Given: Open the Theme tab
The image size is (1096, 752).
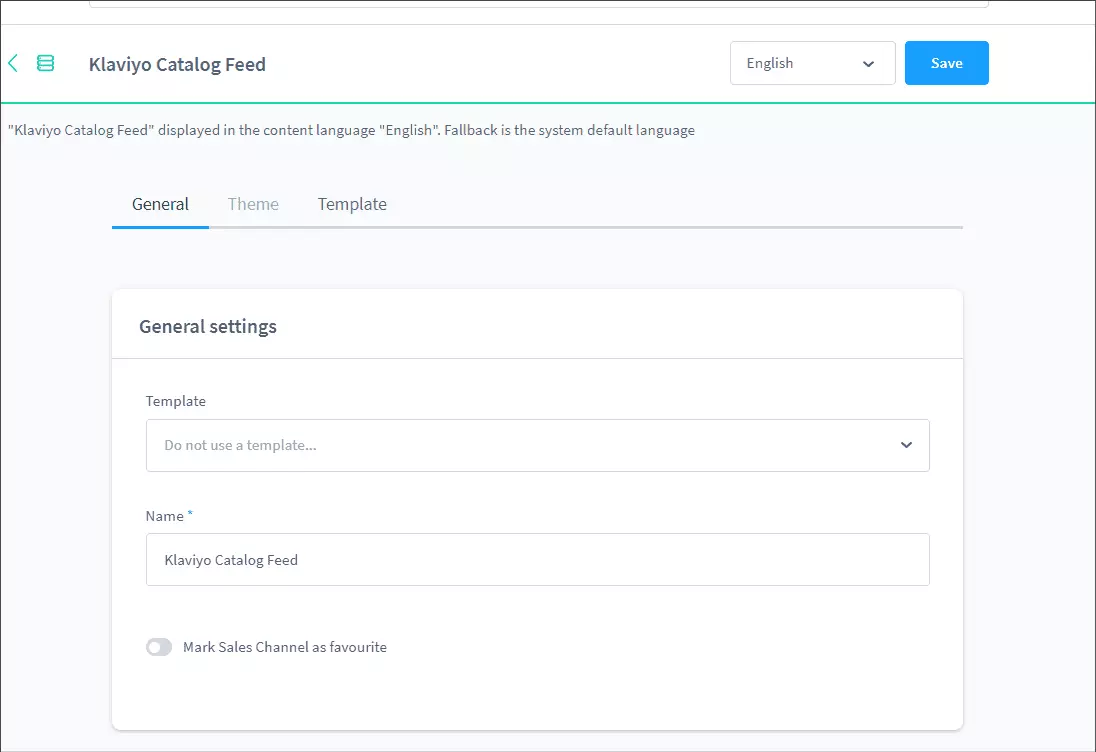Looking at the screenshot, I should point(253,204).
